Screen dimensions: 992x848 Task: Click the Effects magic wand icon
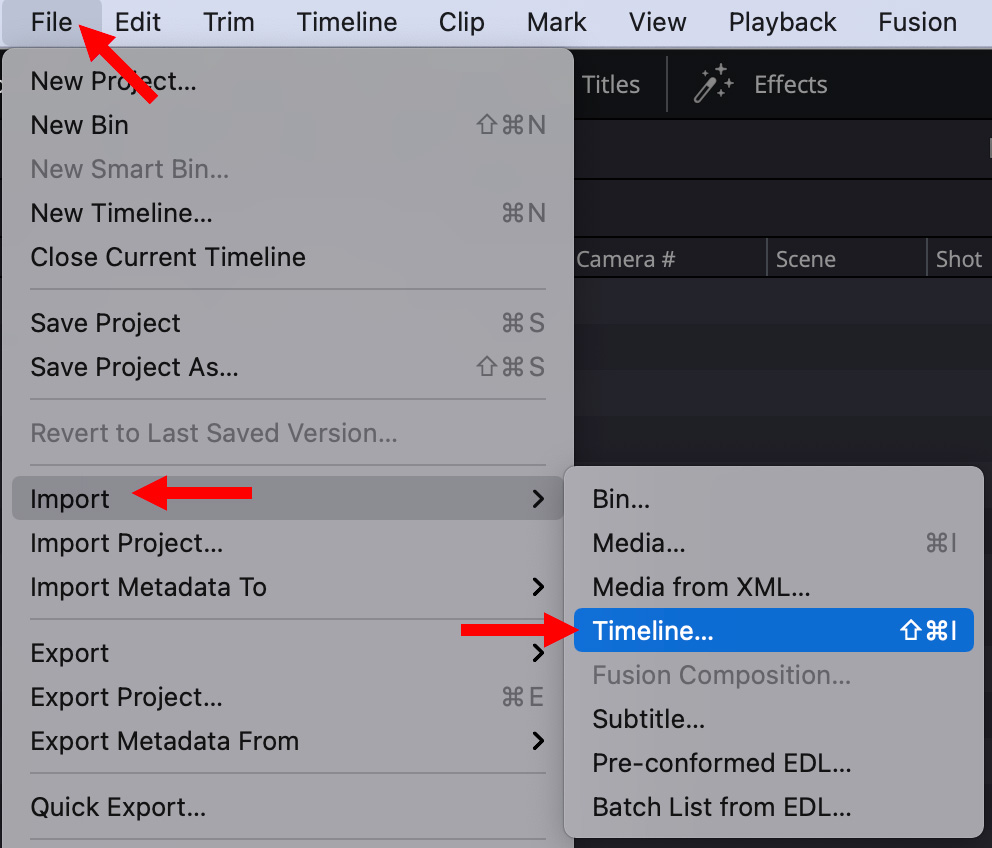coord(714,84)
